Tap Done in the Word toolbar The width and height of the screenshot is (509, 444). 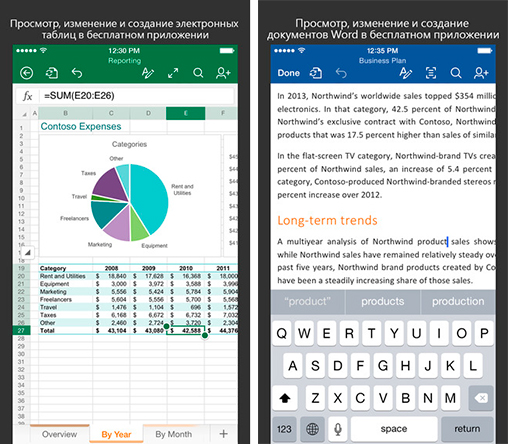pos(289,73)
